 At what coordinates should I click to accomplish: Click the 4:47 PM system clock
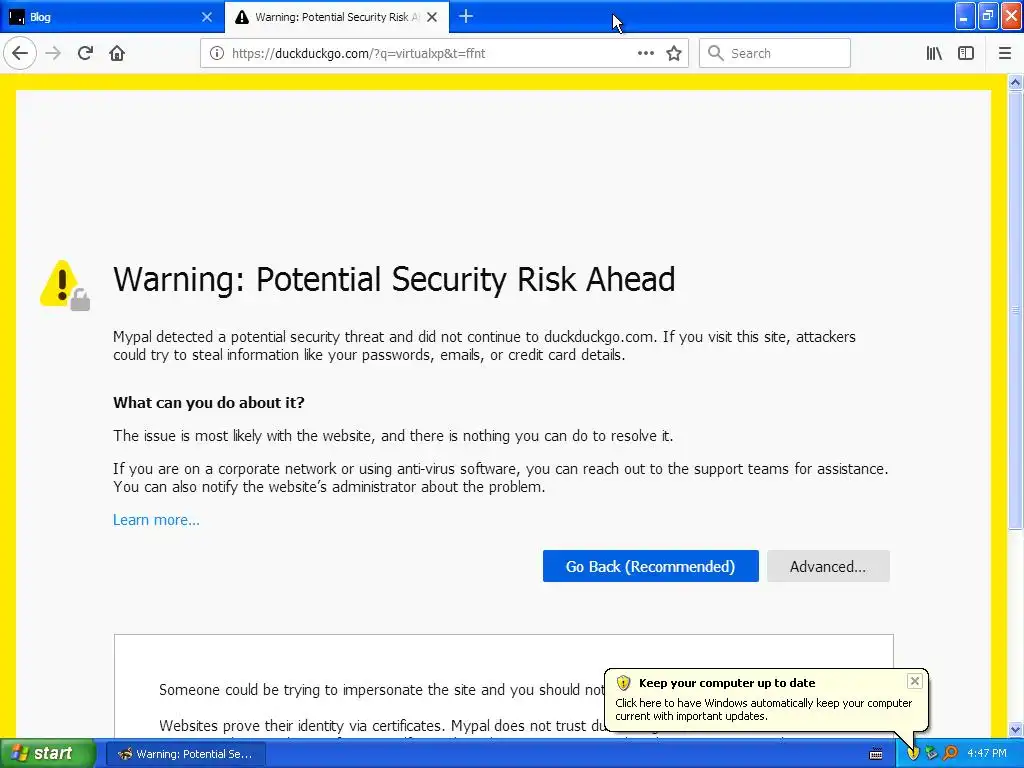(x=987, y=753)
